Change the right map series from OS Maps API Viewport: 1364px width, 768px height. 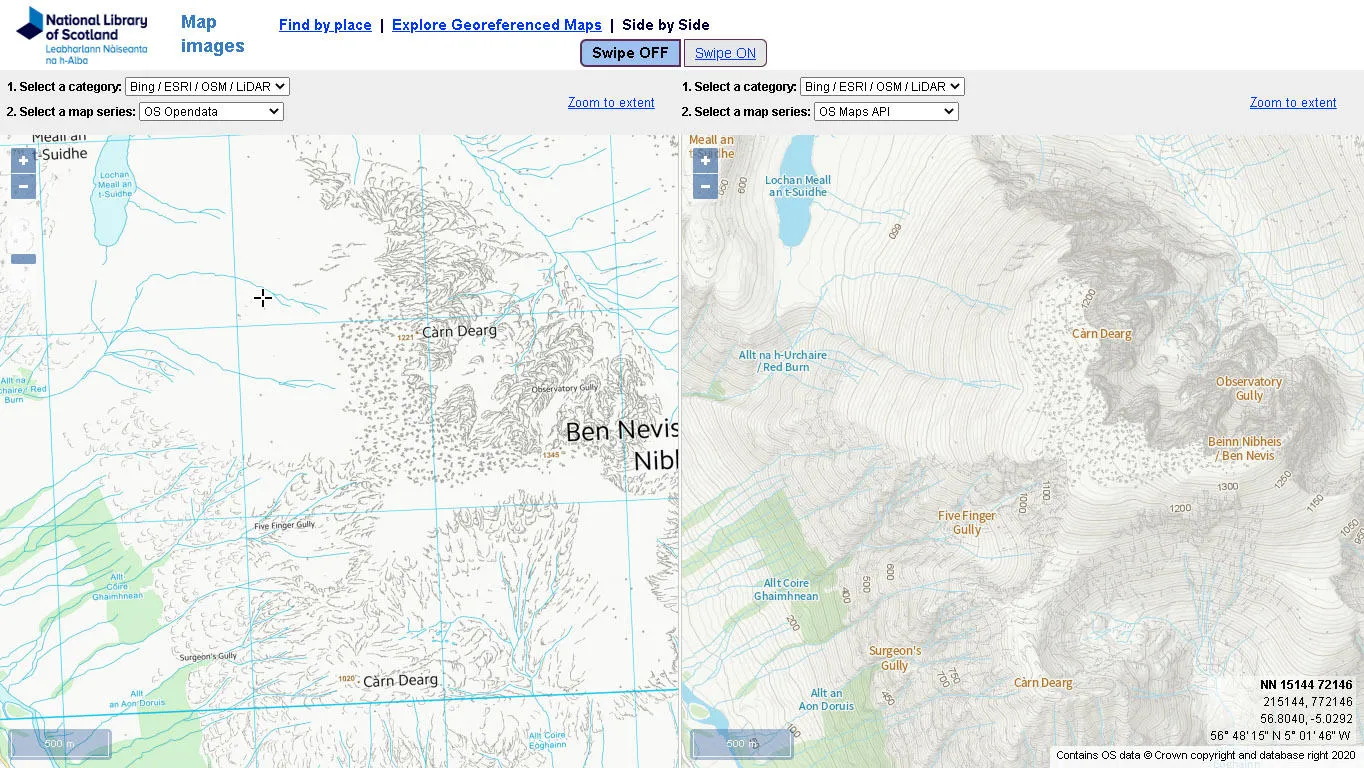886,111
